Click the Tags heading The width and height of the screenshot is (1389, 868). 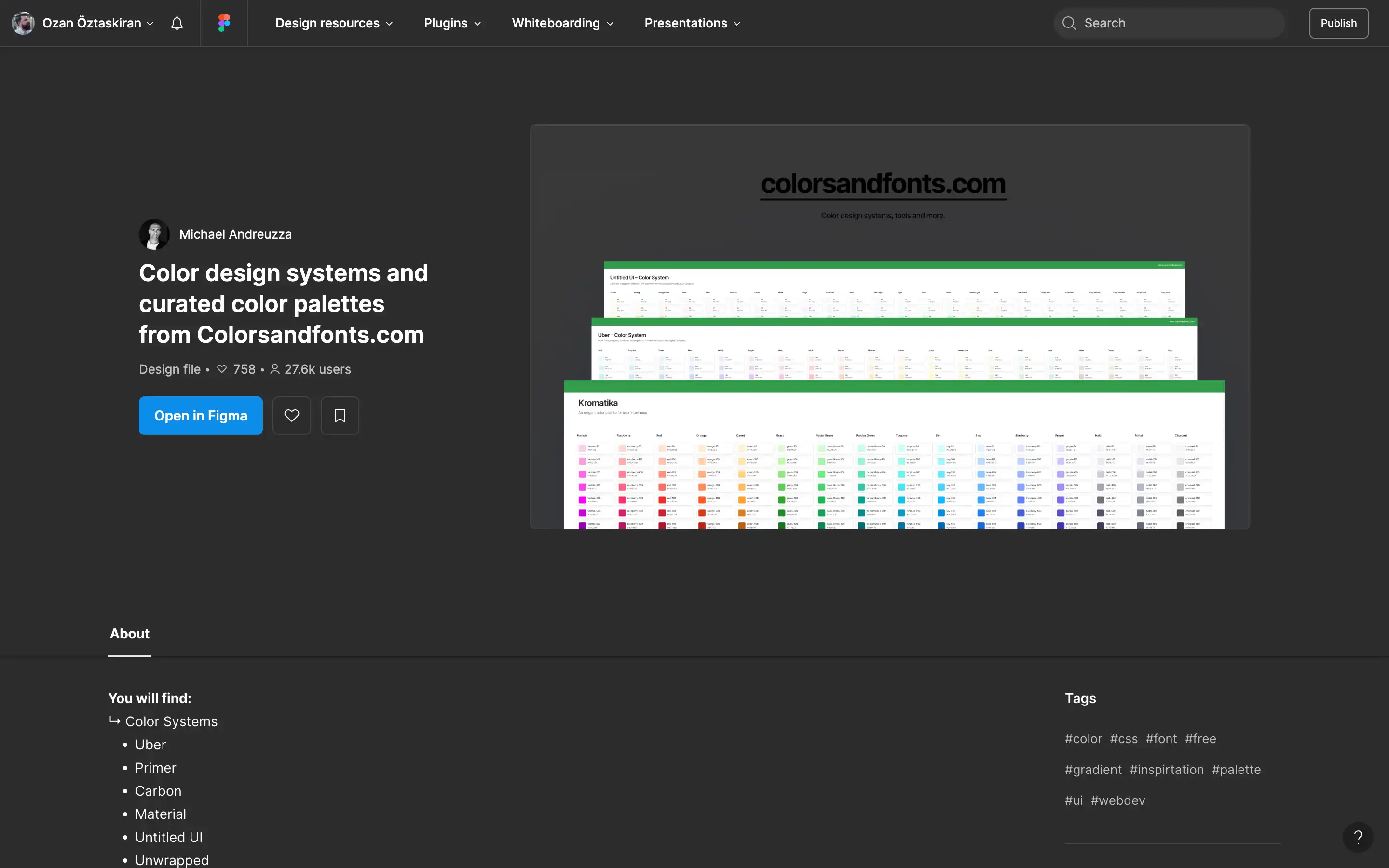pyautogui.click(x=1080, y=699)
